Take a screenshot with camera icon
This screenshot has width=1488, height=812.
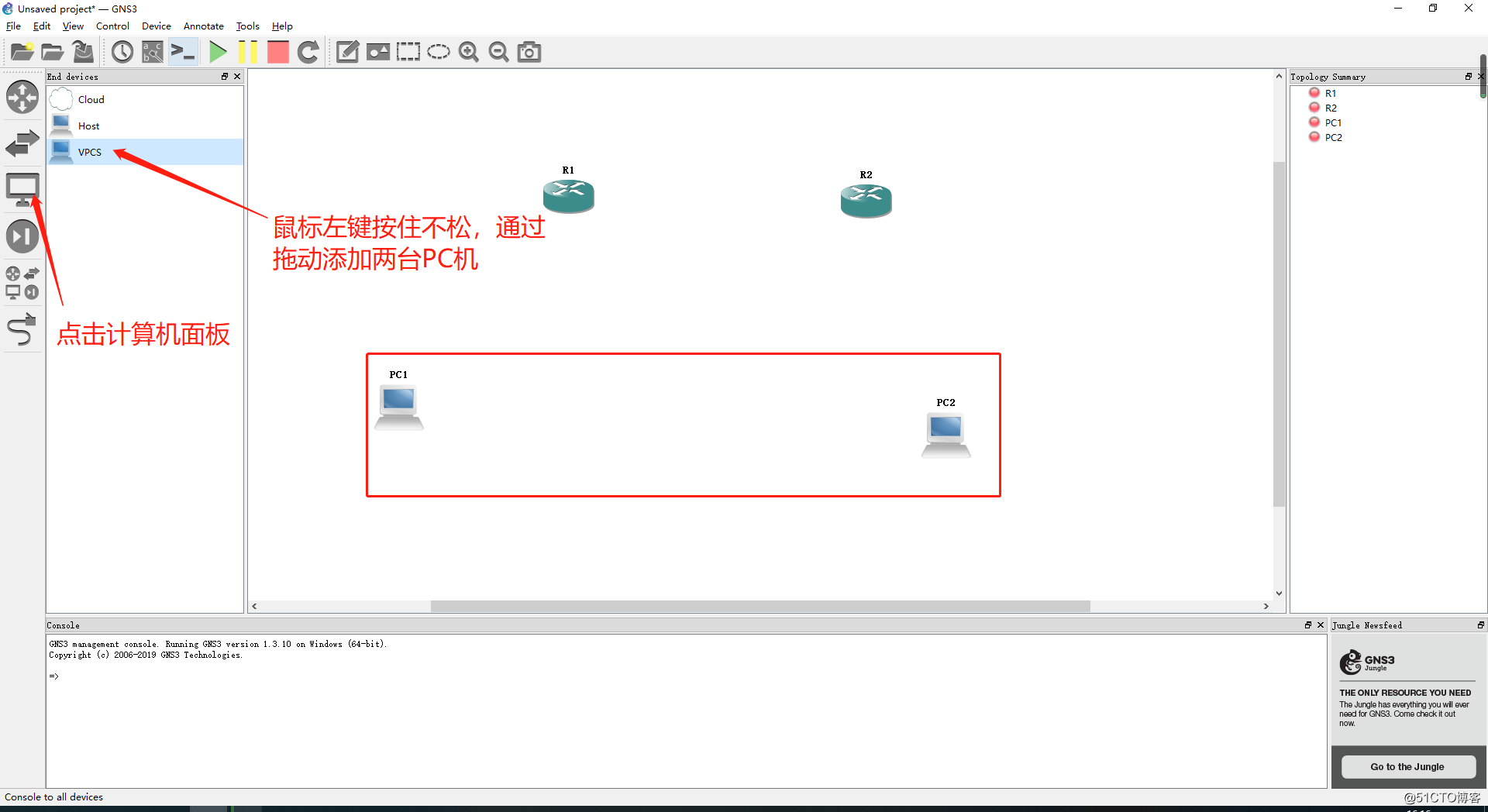click(529, 52)
